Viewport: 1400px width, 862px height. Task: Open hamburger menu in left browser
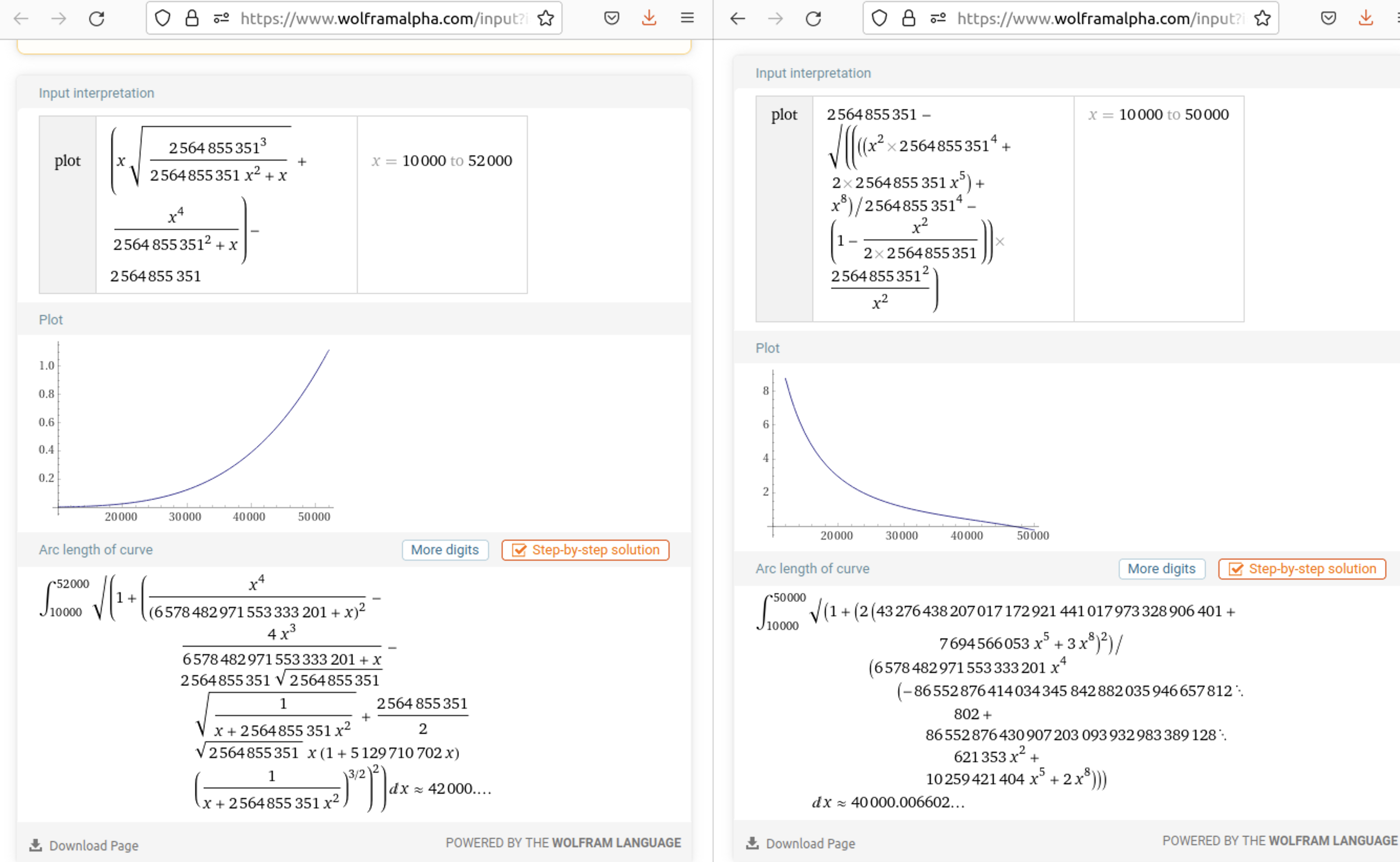pyautogui.click(x=687, y=18)
